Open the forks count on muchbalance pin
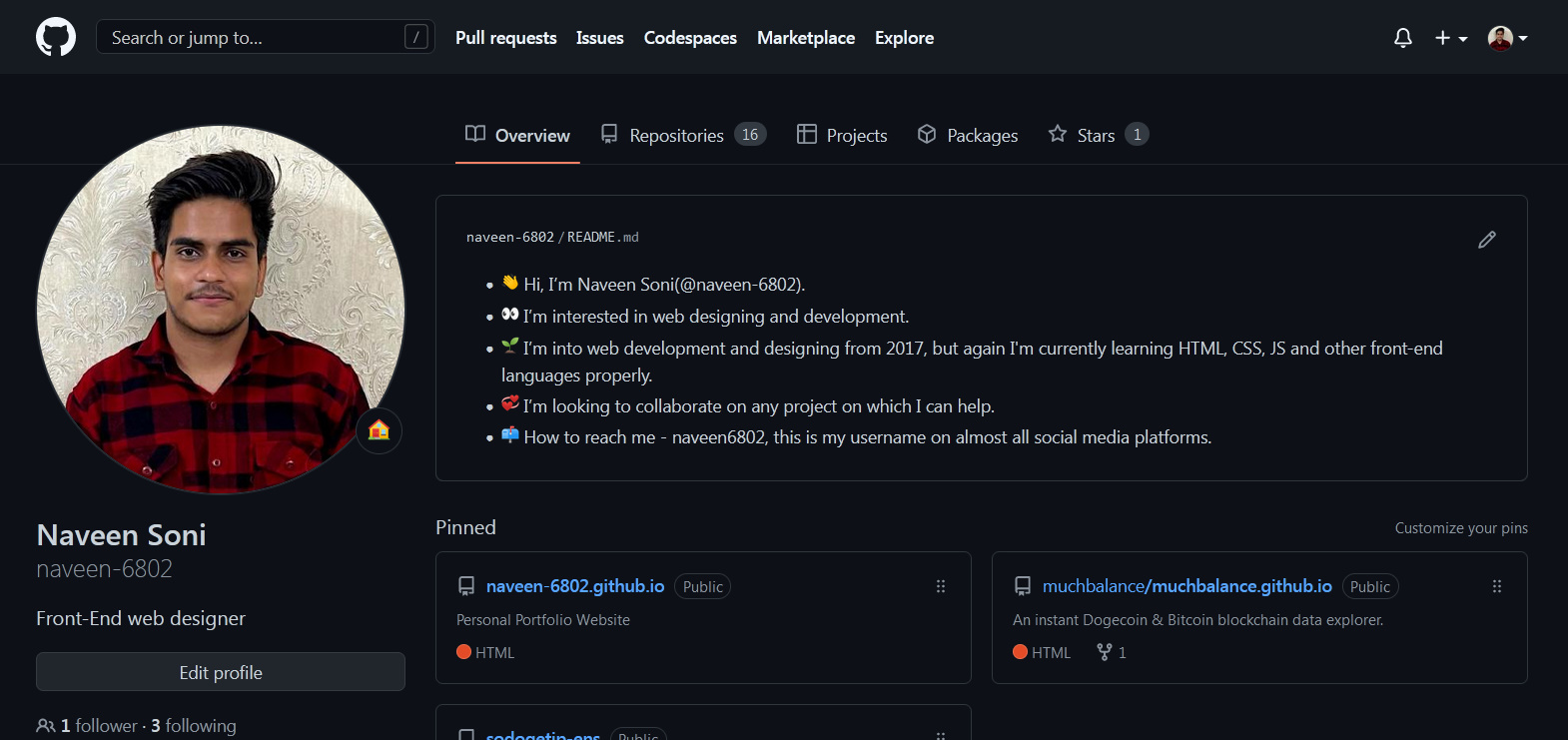 tap(1112, 652)
